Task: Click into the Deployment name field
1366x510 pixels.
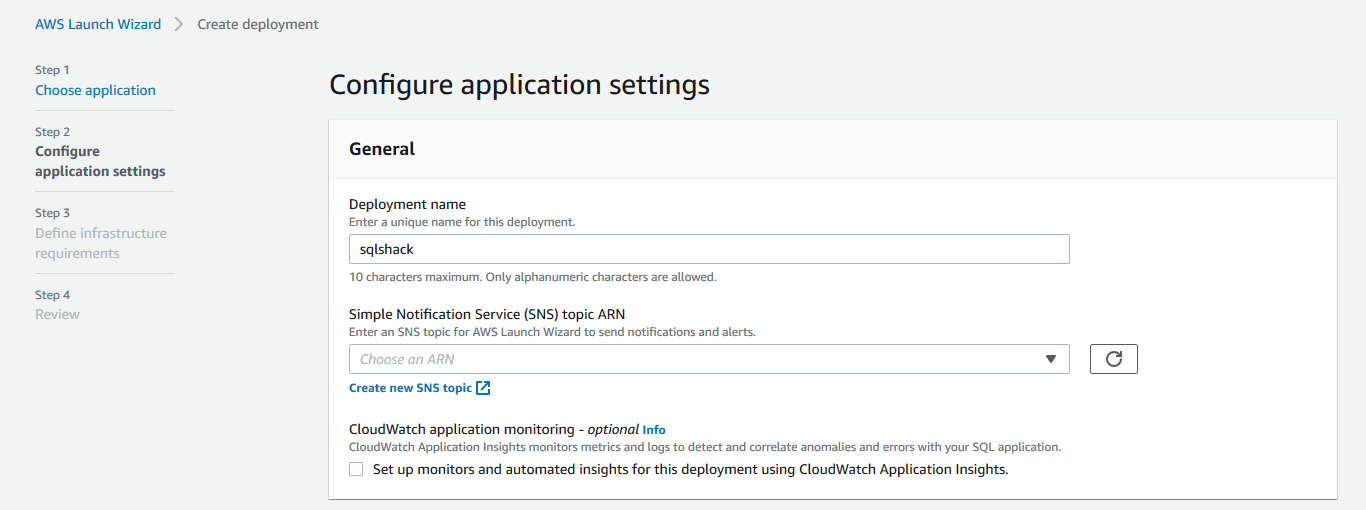Action: (x=708, y=249)
